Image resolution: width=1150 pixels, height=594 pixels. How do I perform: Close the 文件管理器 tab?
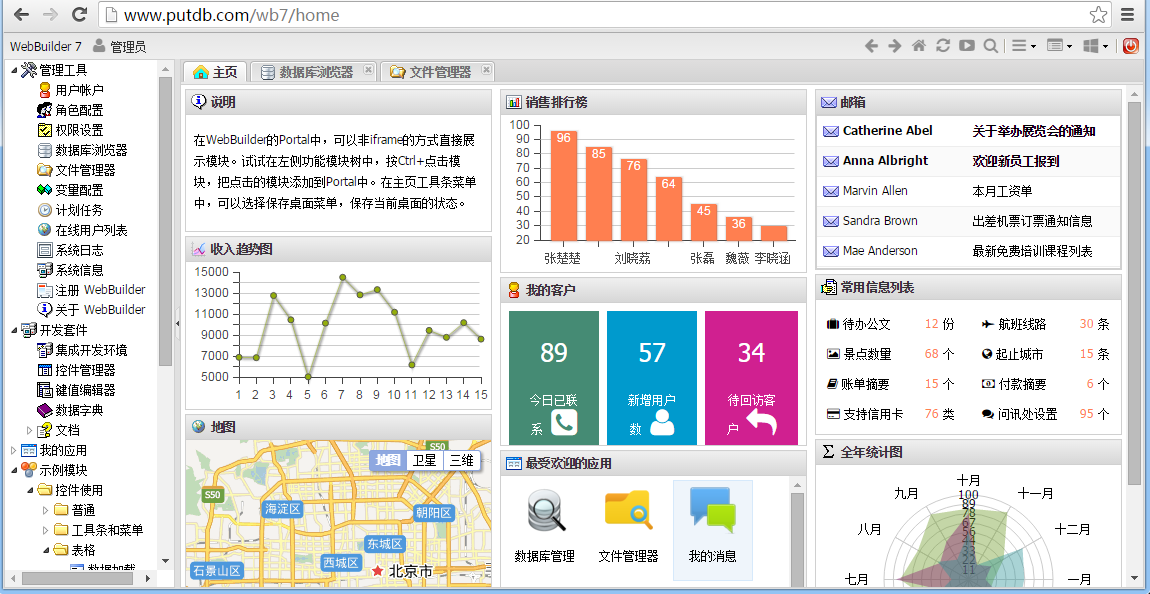[486, 70]
